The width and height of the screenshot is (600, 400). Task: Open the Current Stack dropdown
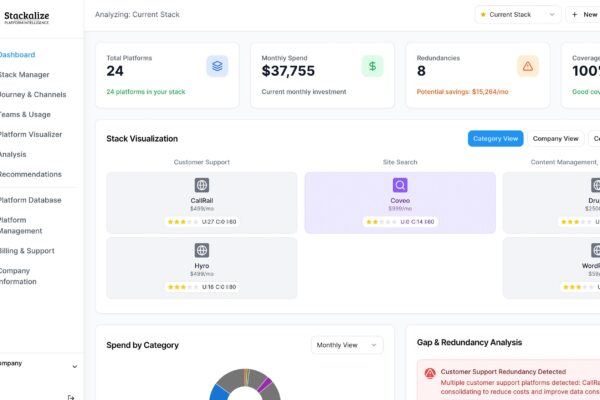pos(518,15)
